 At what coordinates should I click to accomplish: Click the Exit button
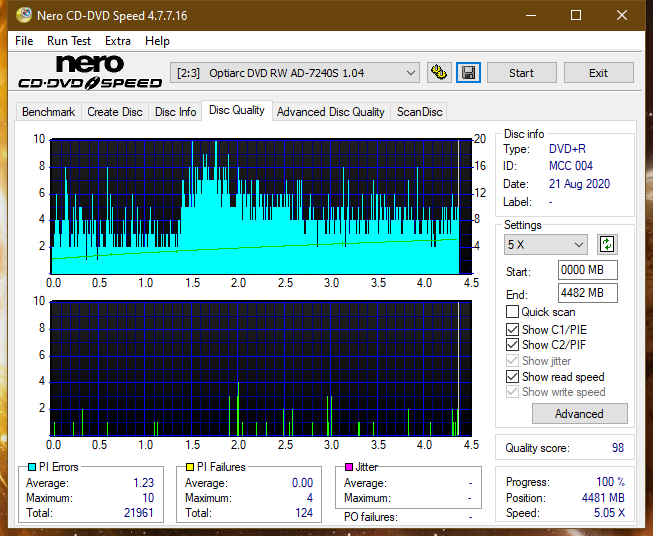tap(598, 73)
